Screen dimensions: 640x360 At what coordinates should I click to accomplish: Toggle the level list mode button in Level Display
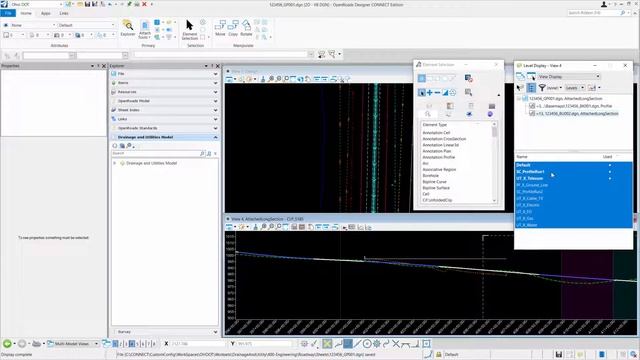(531, 87)
